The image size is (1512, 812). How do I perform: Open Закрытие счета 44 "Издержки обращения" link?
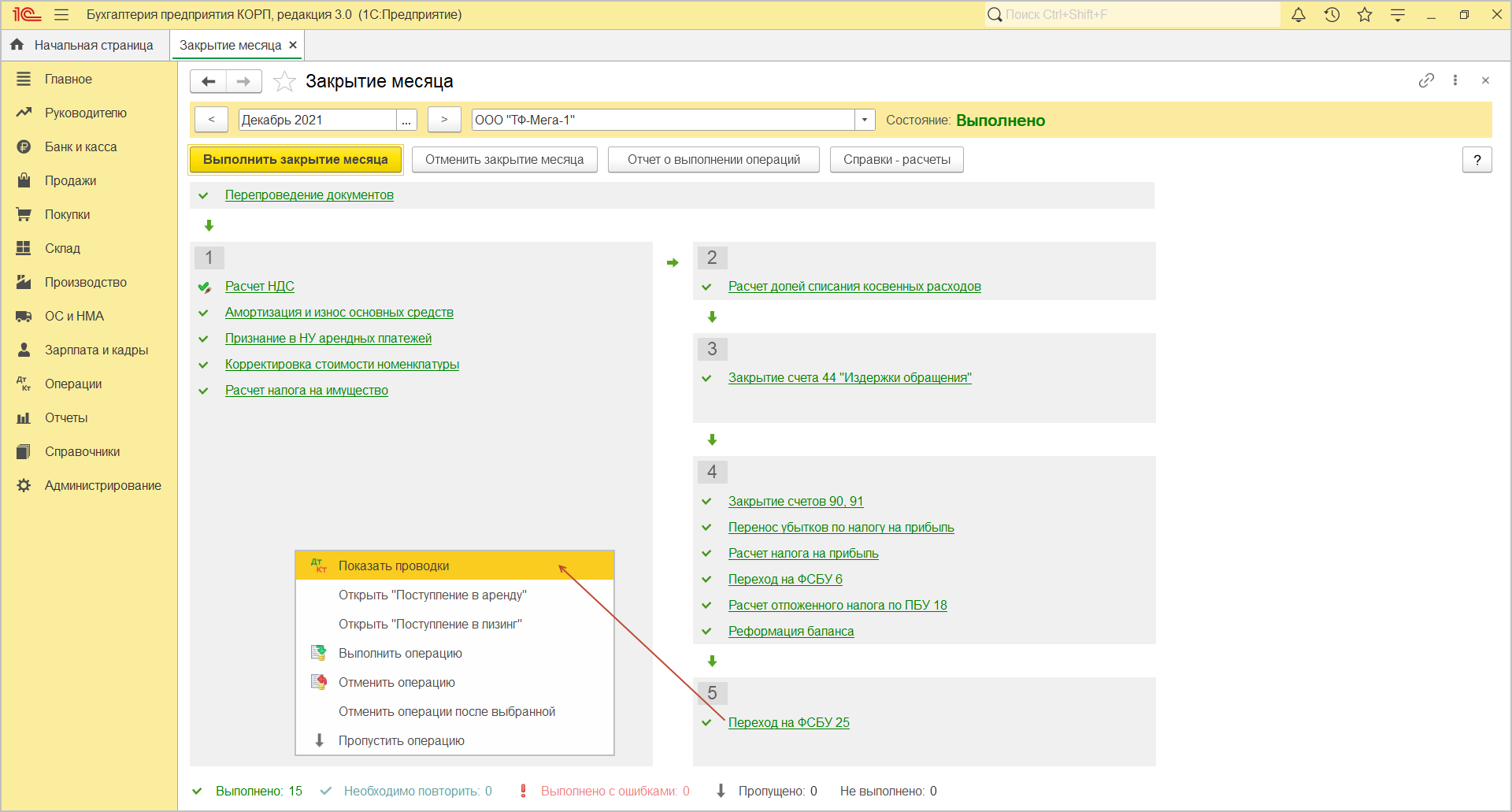[x=850, y=378]
